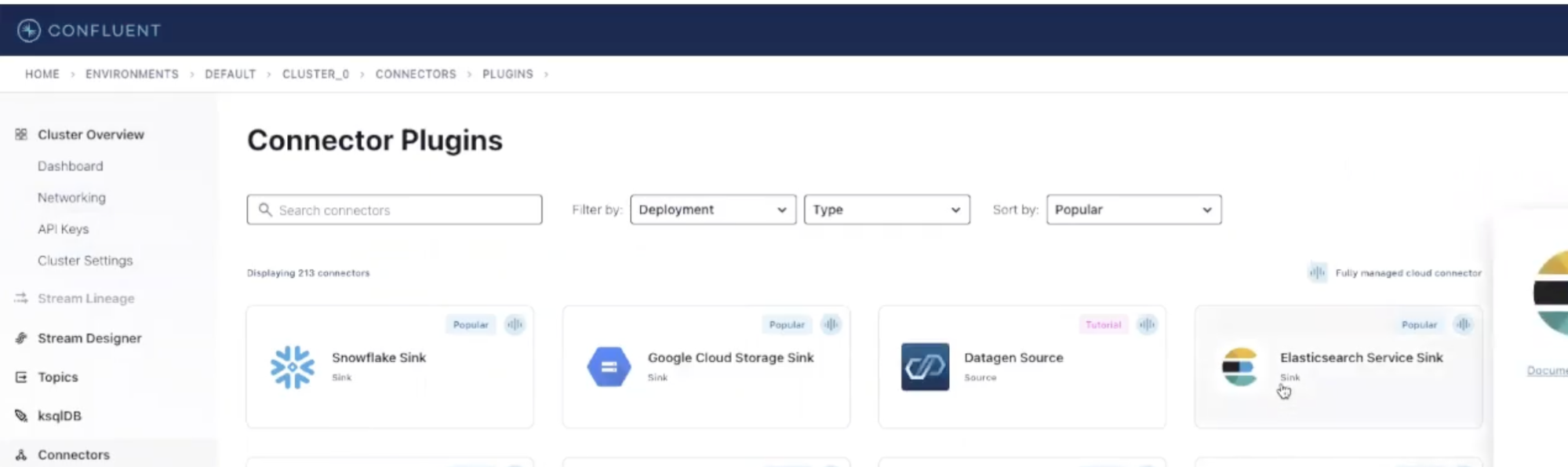Go to Topics in the sidebar
Screen dimensions: 1568x467
58,377
